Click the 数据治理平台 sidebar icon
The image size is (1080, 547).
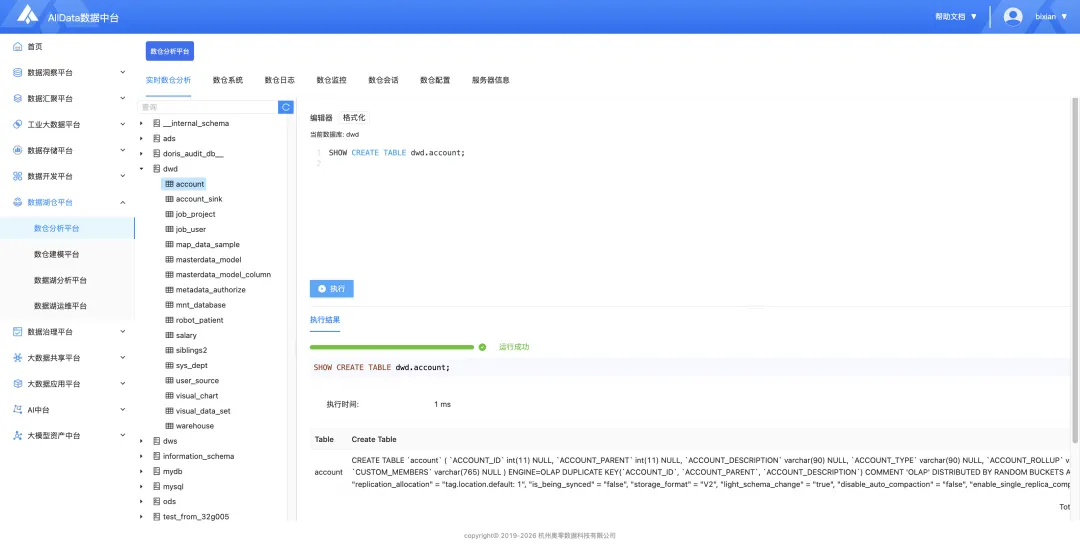(18, 331)
